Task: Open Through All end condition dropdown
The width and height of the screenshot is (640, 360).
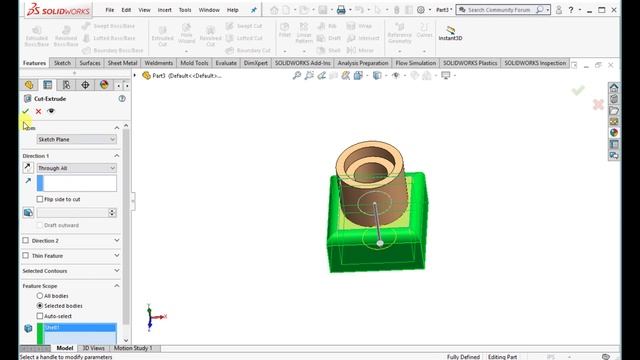Action: [x=76, y=168]
